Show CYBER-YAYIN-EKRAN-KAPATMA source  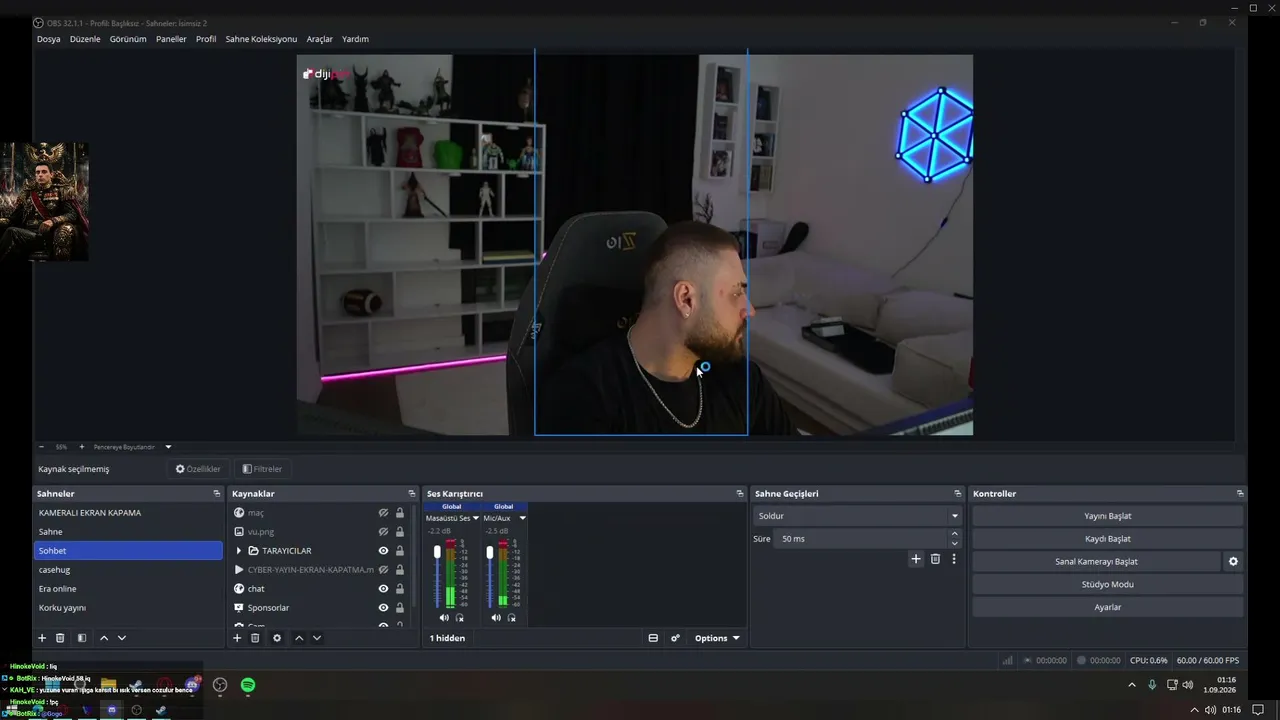coord(383,570)
